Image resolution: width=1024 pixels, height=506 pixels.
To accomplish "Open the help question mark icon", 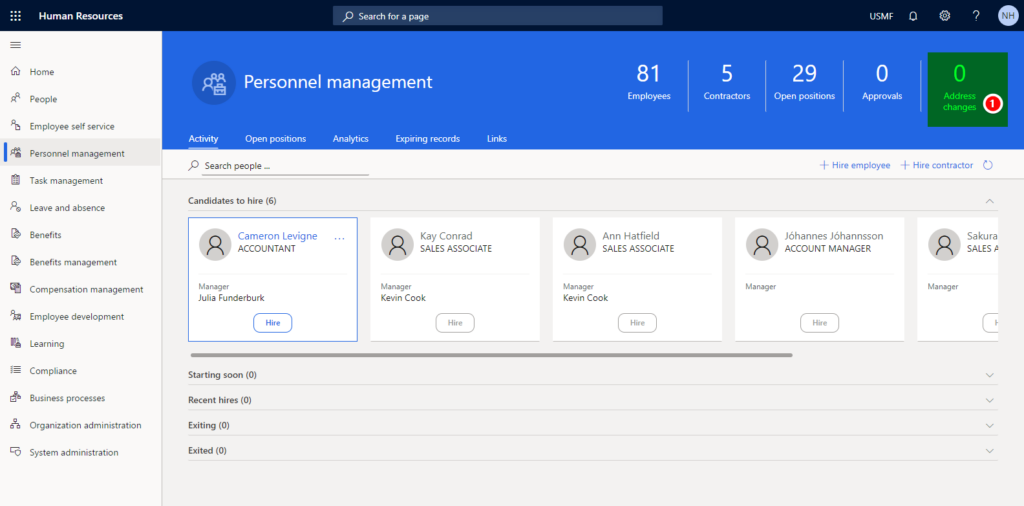I will (976, 16).
